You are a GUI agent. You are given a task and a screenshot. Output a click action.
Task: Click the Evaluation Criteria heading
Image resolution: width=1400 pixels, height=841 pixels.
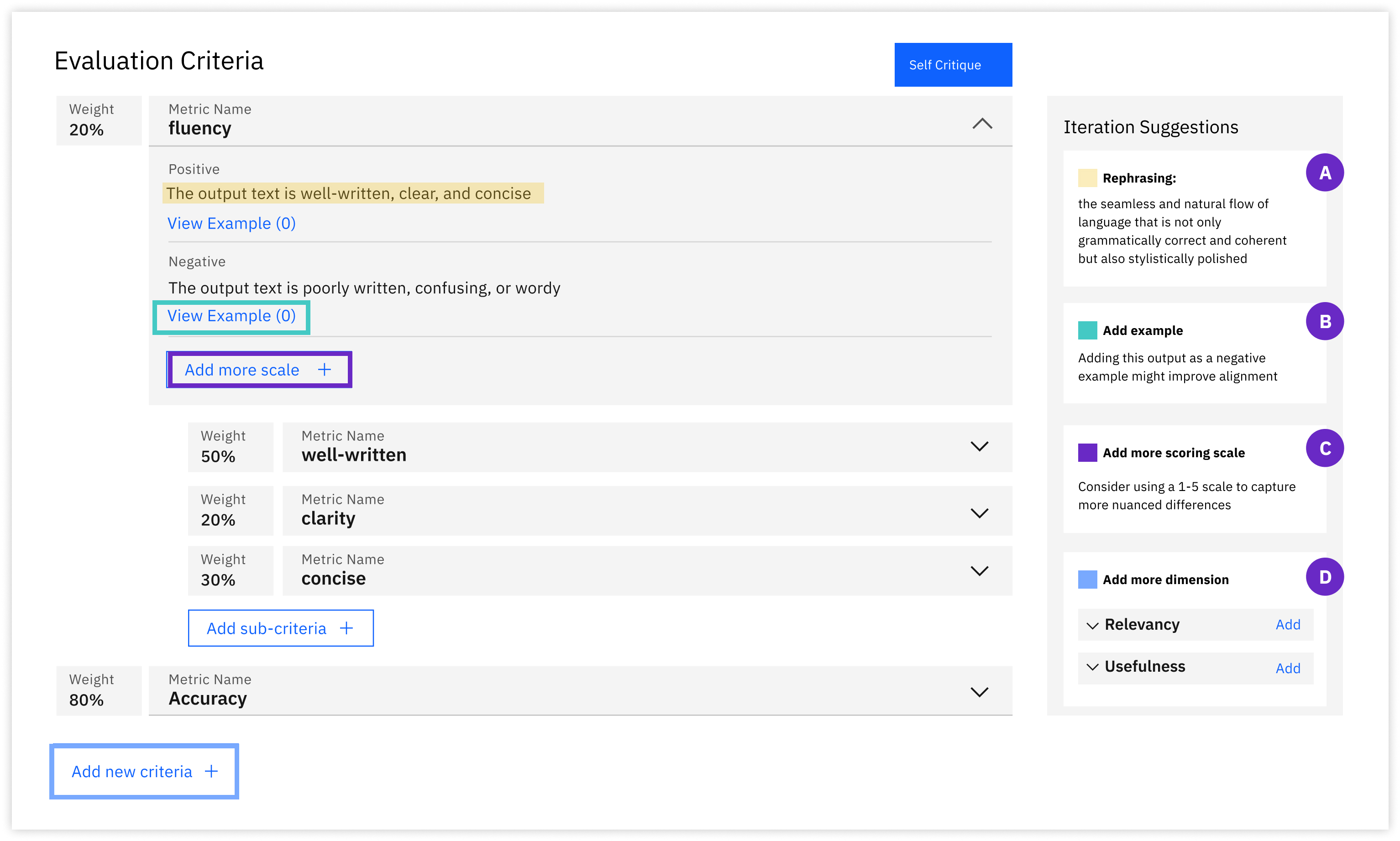click(159, 61)
